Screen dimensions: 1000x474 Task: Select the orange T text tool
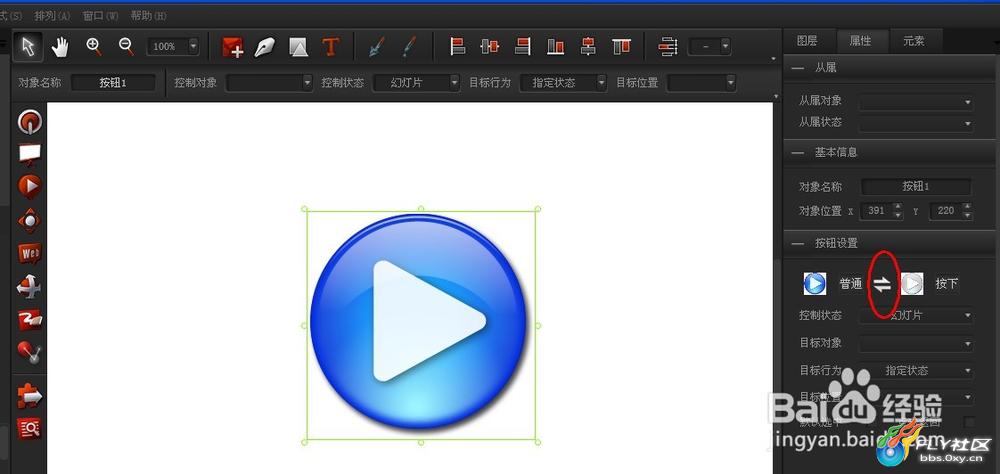(330, 47)
